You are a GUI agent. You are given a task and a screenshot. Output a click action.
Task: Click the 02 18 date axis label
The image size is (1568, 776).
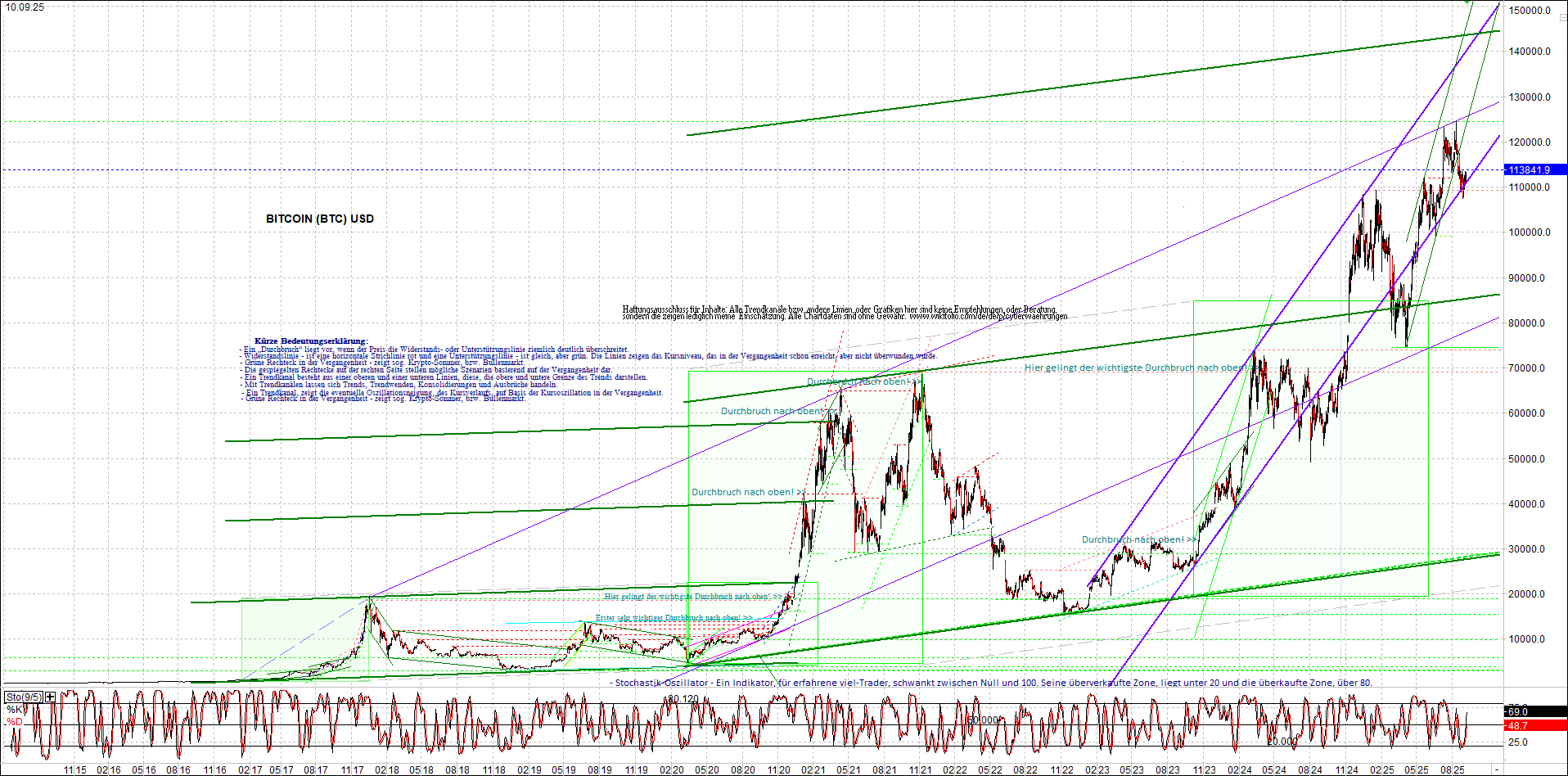pos(387,770)
